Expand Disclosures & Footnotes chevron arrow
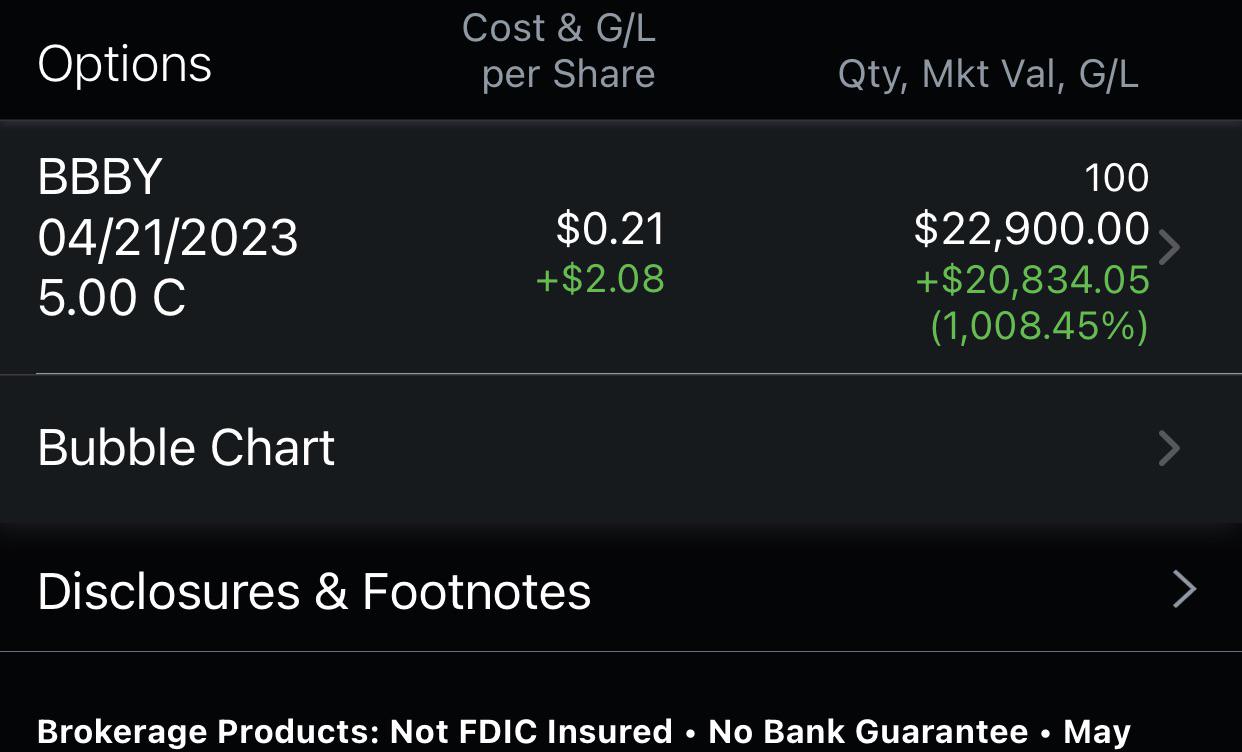Screen dimensions: 1242x752 pos(1184,590)
